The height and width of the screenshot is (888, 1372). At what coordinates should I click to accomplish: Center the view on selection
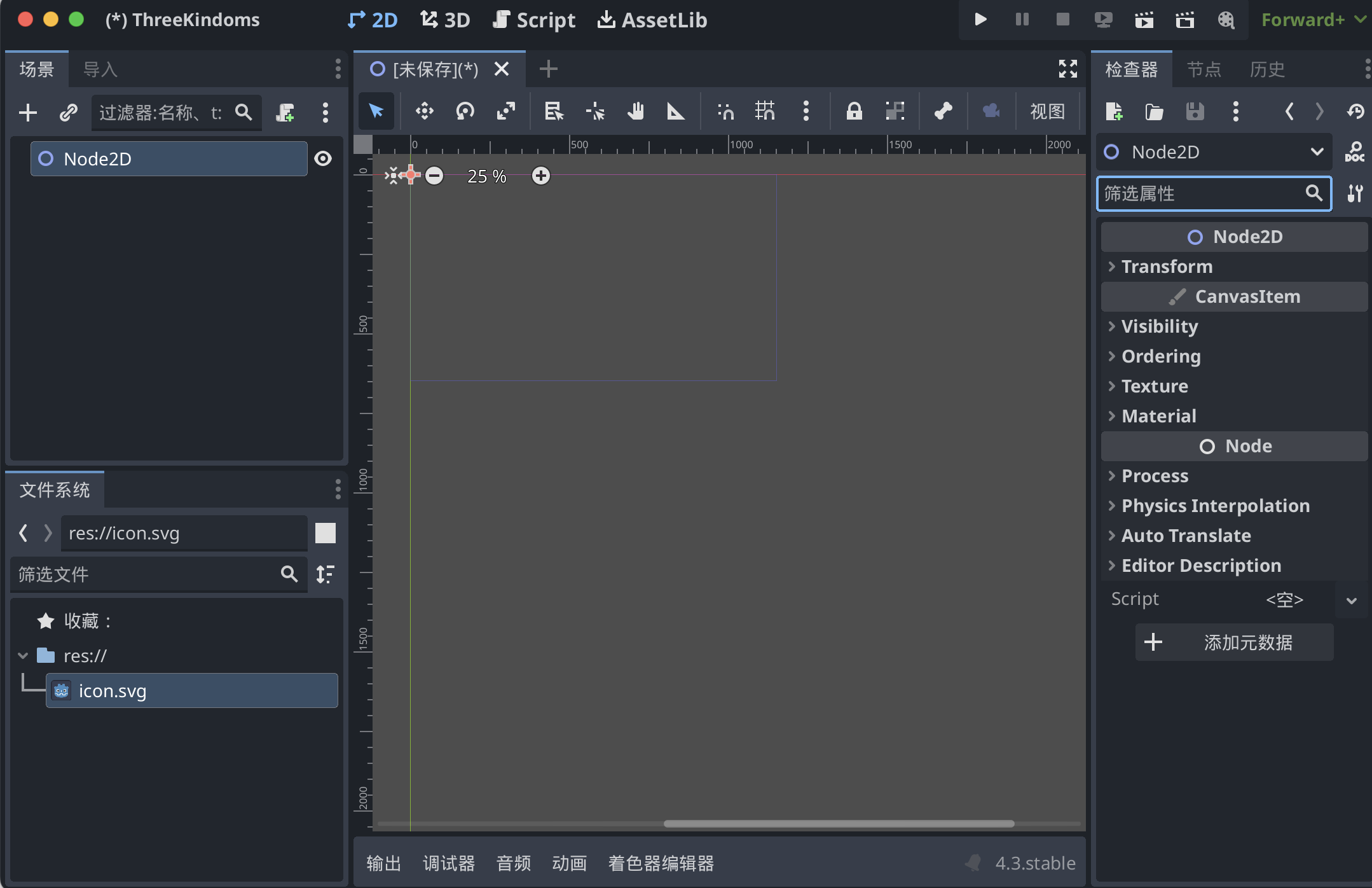pos(394,176)
